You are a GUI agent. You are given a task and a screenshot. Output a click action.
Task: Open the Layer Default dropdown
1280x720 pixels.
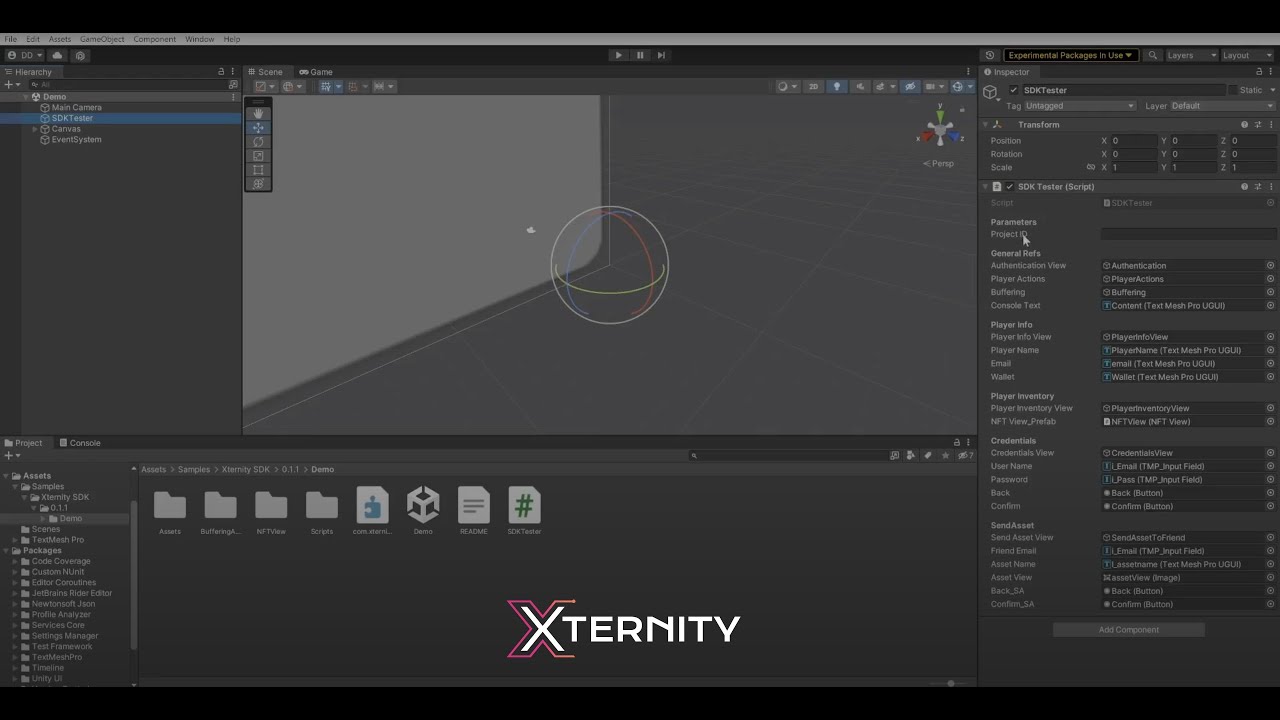click(x=1223, y=106)
